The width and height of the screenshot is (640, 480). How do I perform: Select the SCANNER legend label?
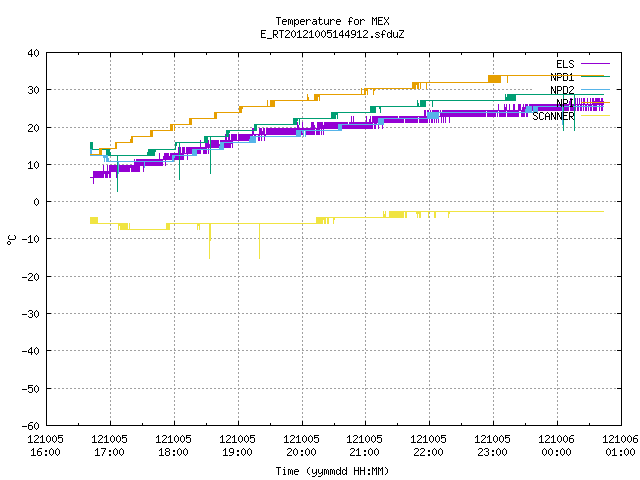tap(553, 116)
